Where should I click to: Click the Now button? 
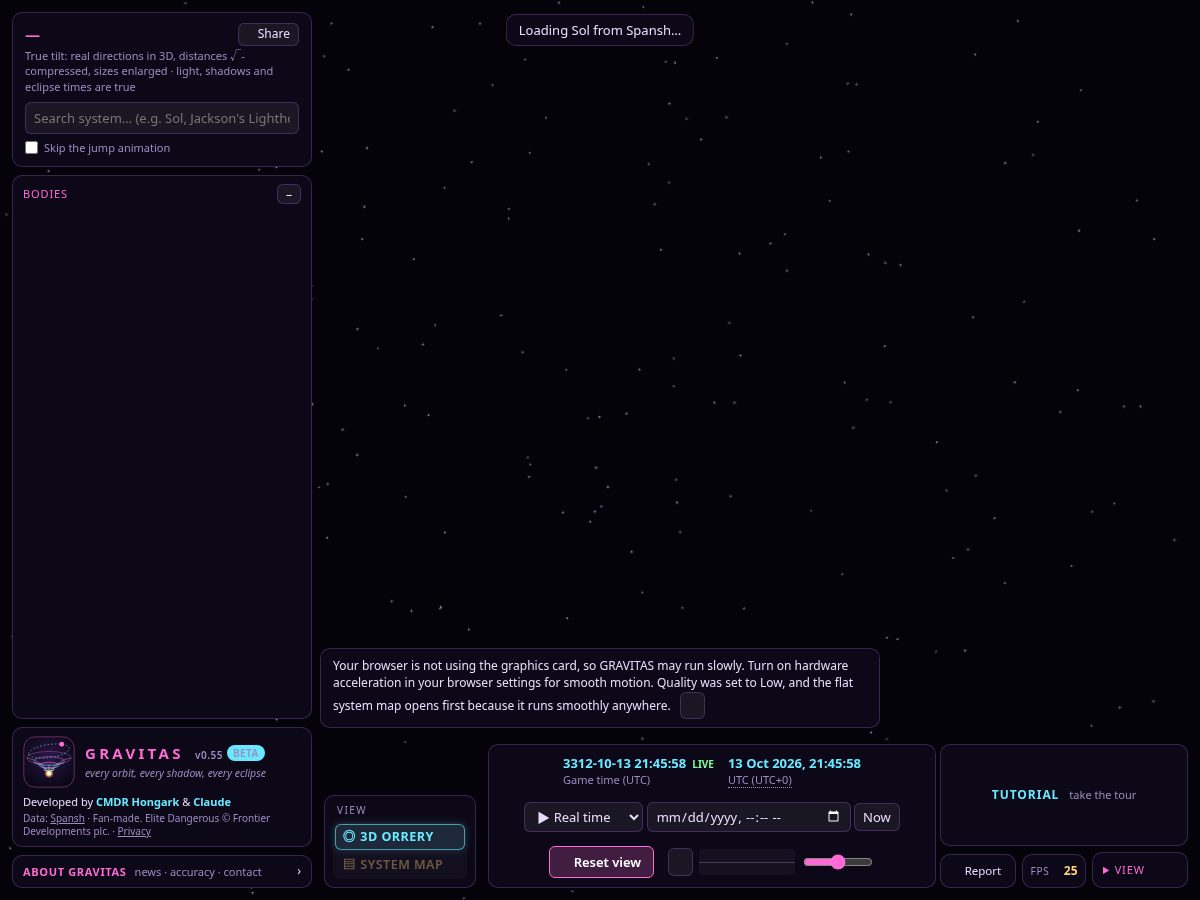(877, 817)
